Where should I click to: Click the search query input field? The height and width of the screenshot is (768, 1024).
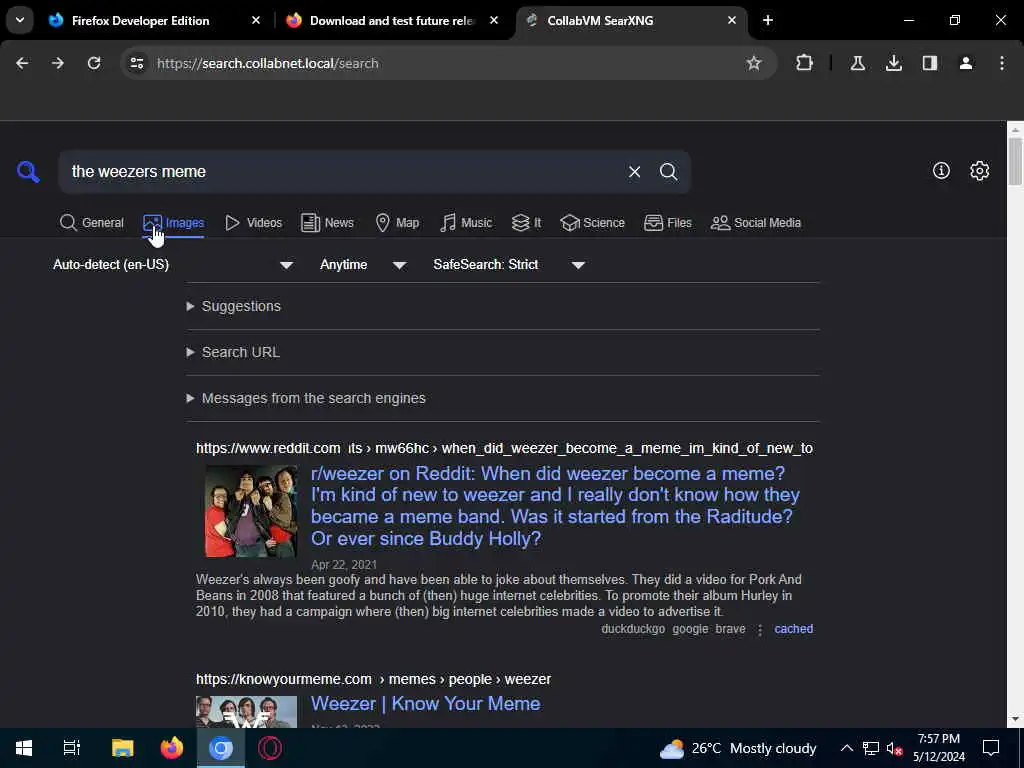coord(343,172)
